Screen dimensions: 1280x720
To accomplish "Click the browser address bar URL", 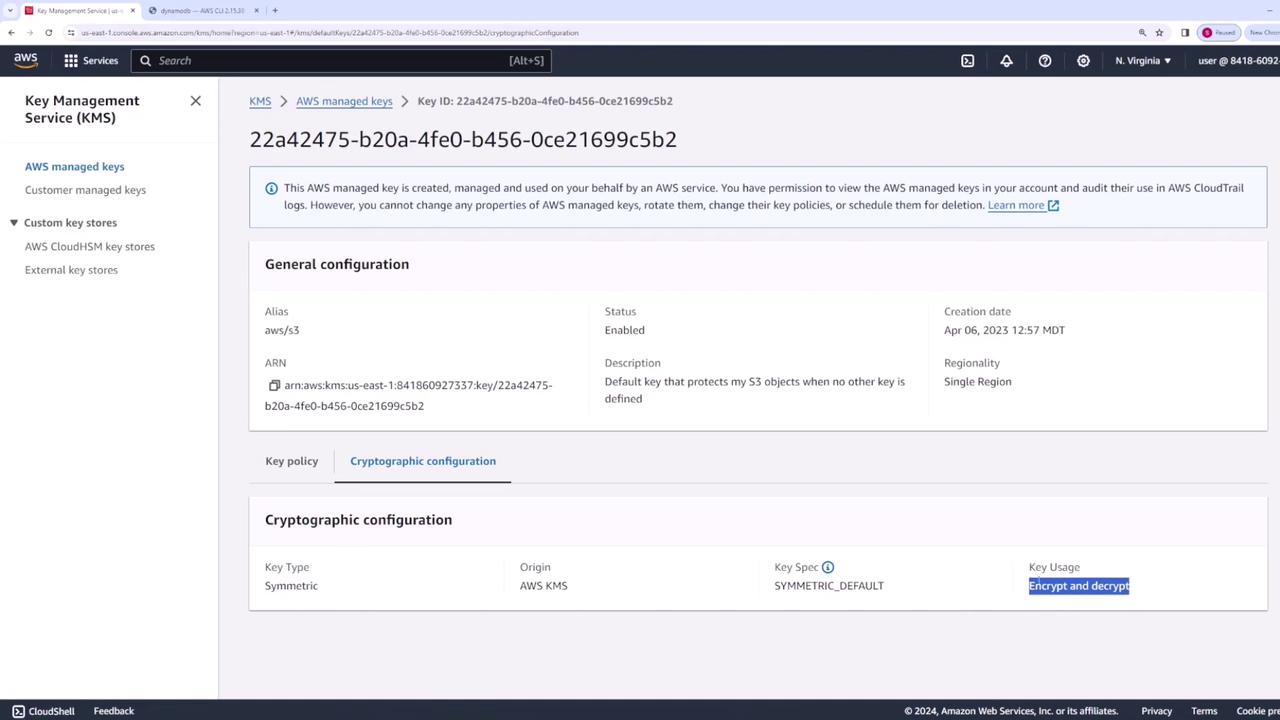I will pyautogui.click(x=330, y=33).
